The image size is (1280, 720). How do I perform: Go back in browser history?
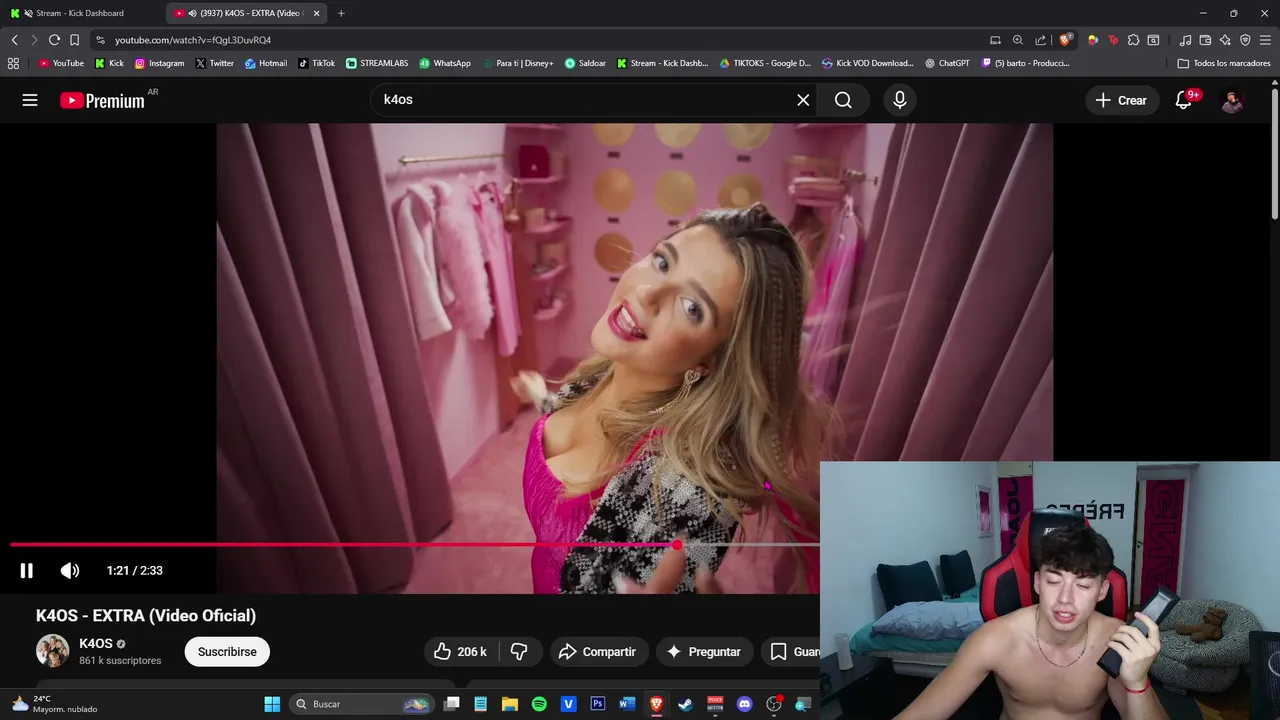(14, 40)
